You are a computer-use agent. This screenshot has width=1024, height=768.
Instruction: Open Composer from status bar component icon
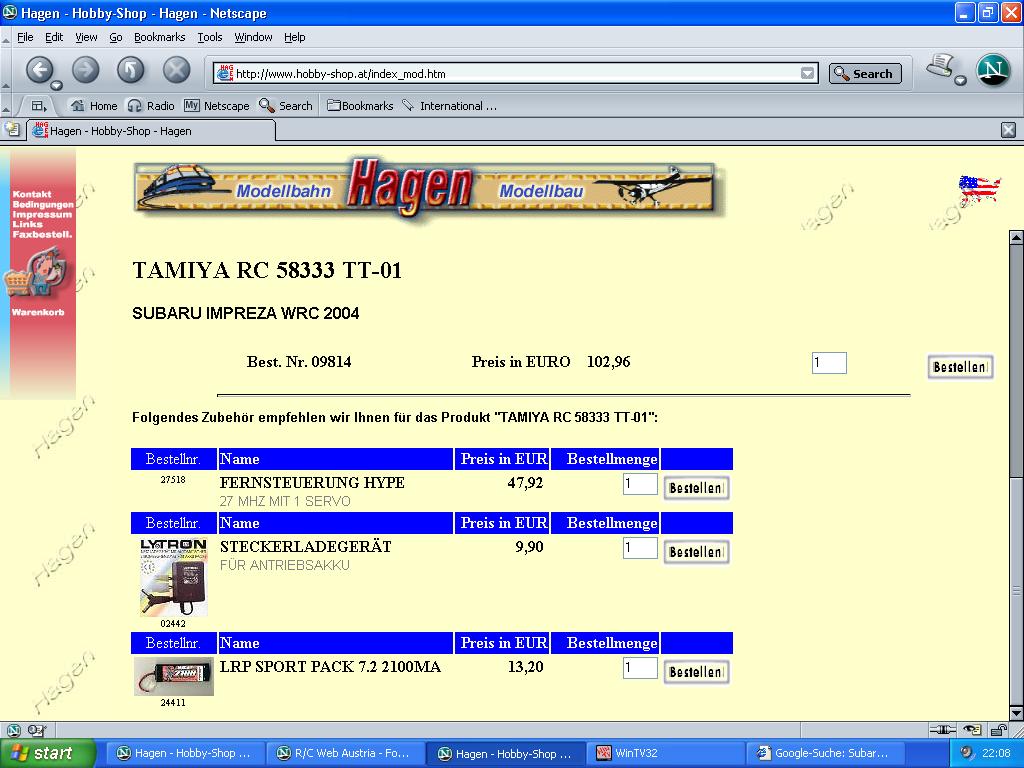[37, 730]
